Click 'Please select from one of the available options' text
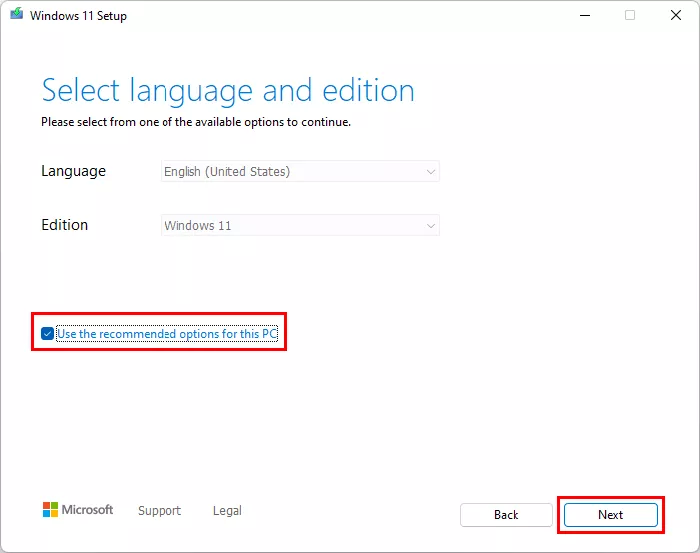700x553 pixels. pos(196,122)
